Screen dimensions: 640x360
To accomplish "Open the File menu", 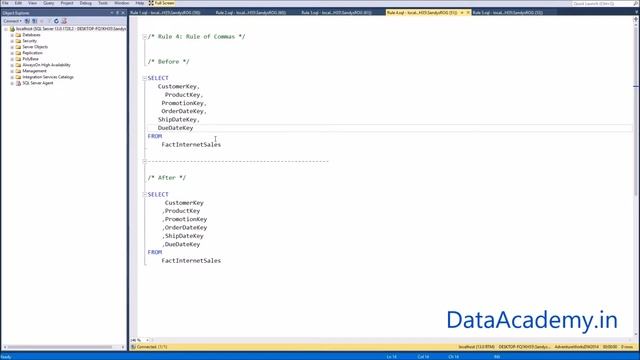I will [x=5, y=3].
